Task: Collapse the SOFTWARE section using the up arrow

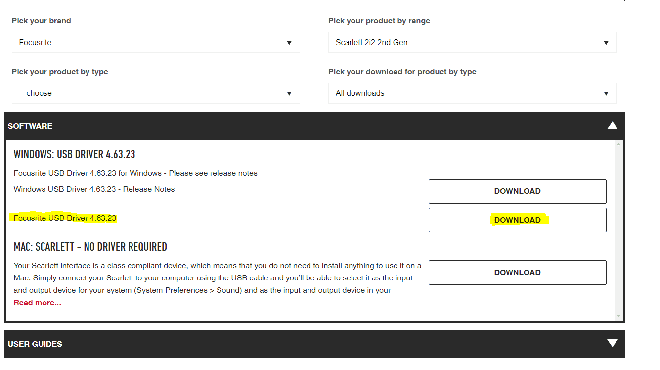Action: click(612, 125)
